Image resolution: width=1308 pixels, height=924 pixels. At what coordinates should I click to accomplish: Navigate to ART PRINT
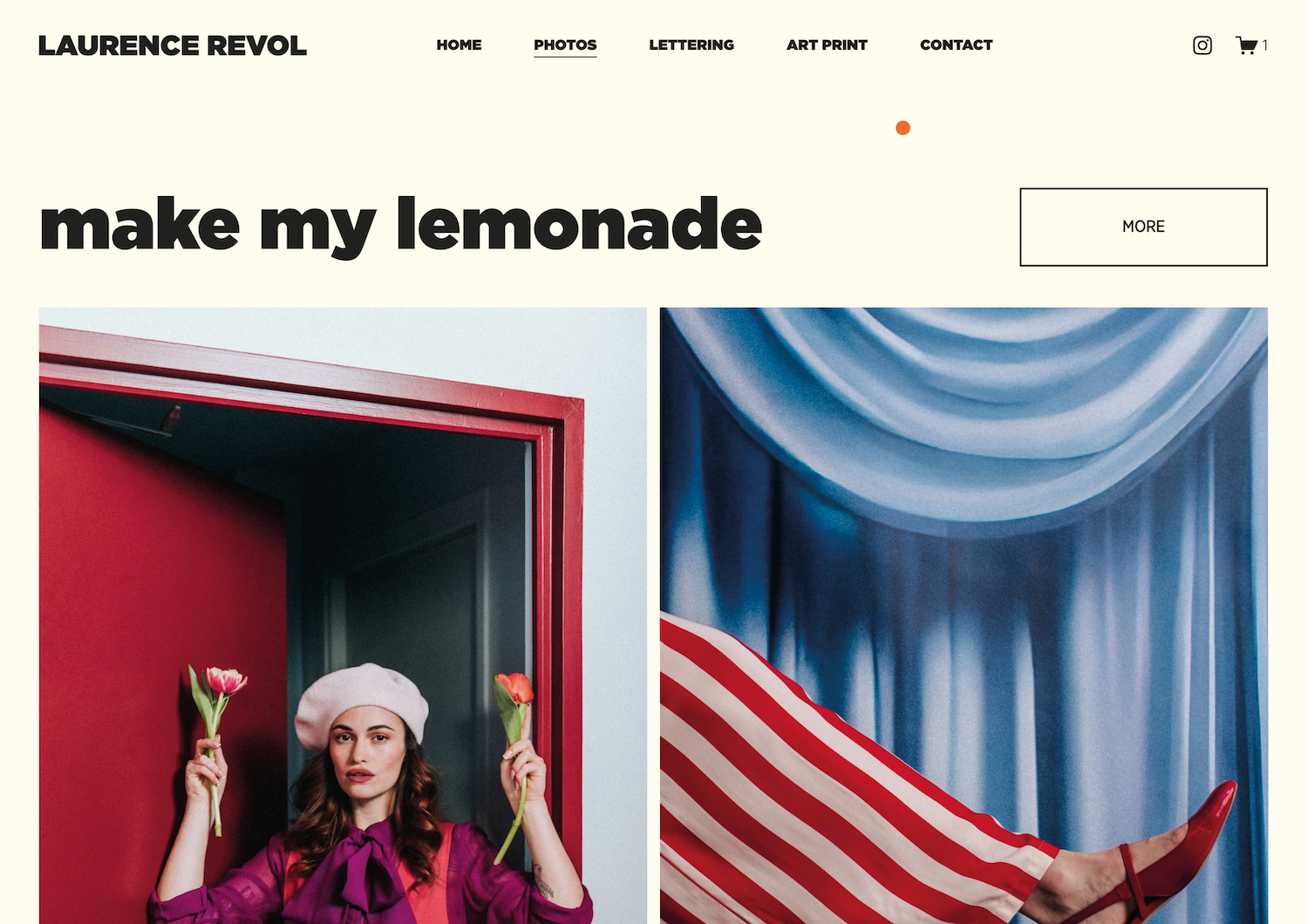pyautogui.click(x=827, y=44)
